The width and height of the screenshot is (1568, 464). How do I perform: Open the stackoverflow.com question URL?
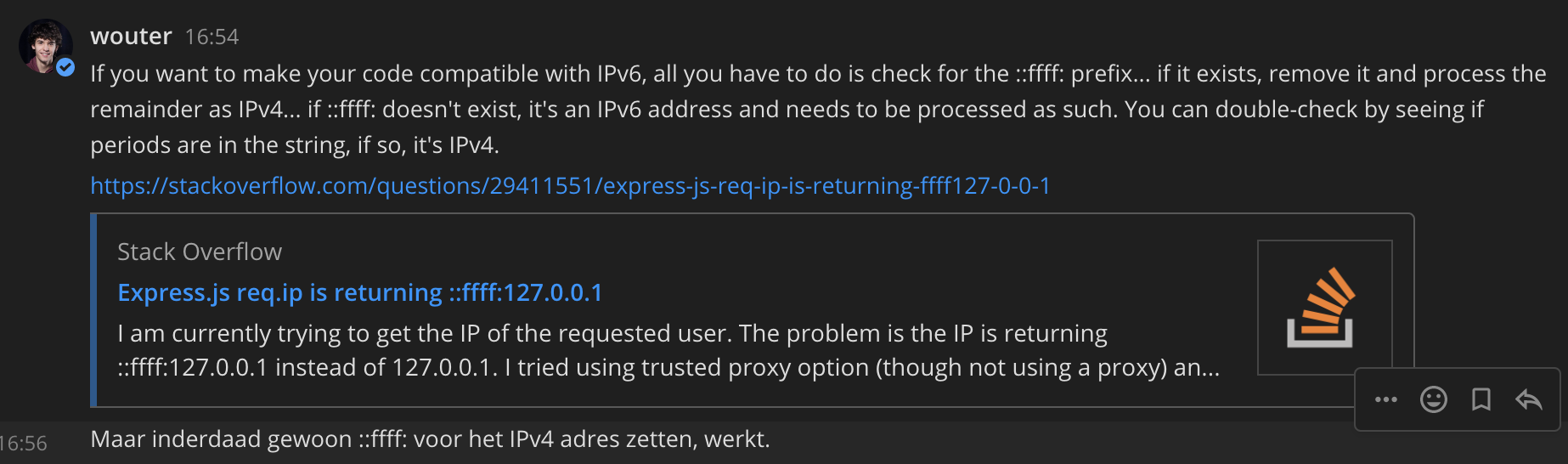click(570, 185)
